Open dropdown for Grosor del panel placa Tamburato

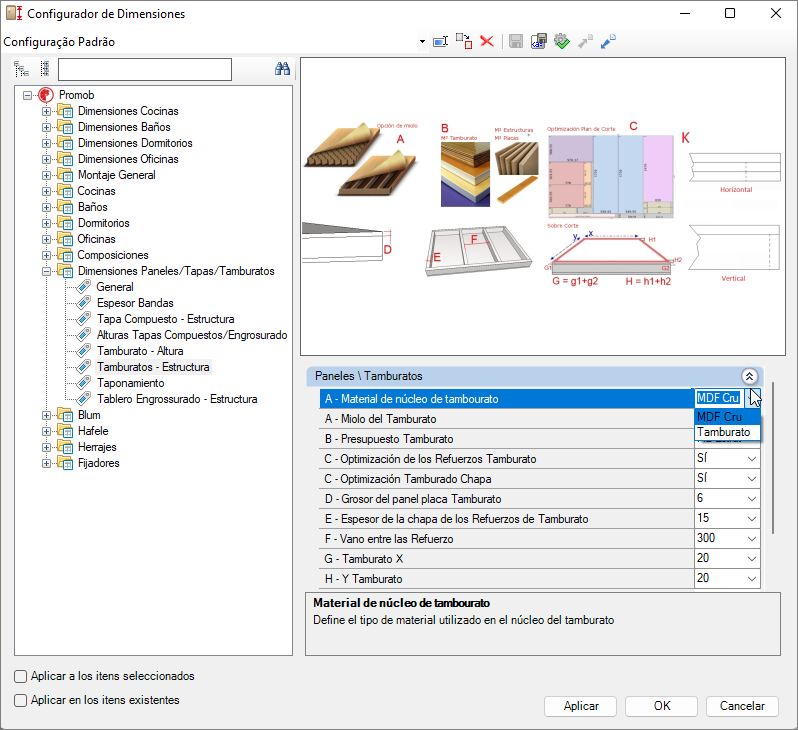(752, 499)
